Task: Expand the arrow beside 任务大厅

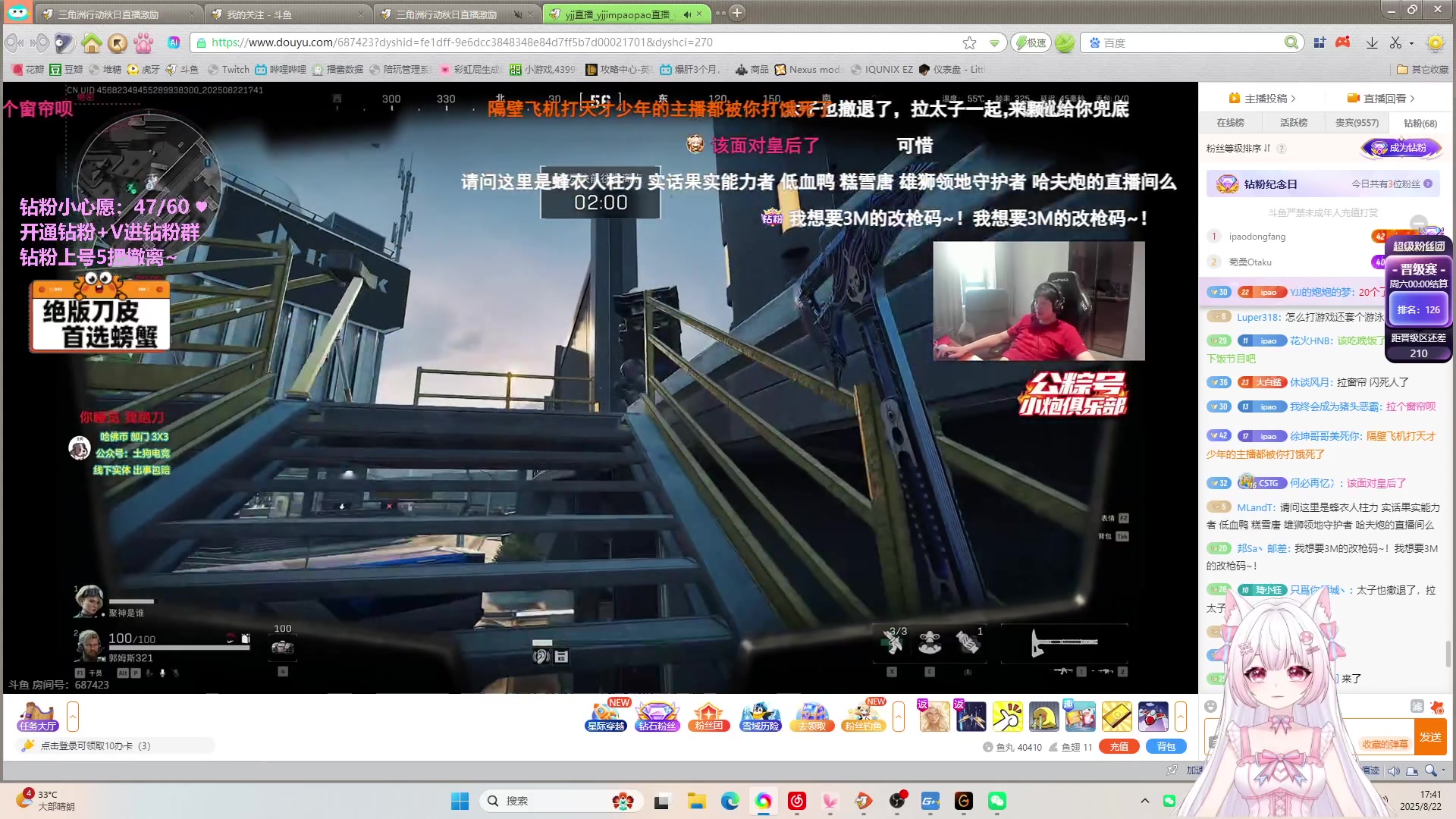Action: [73, 717]
